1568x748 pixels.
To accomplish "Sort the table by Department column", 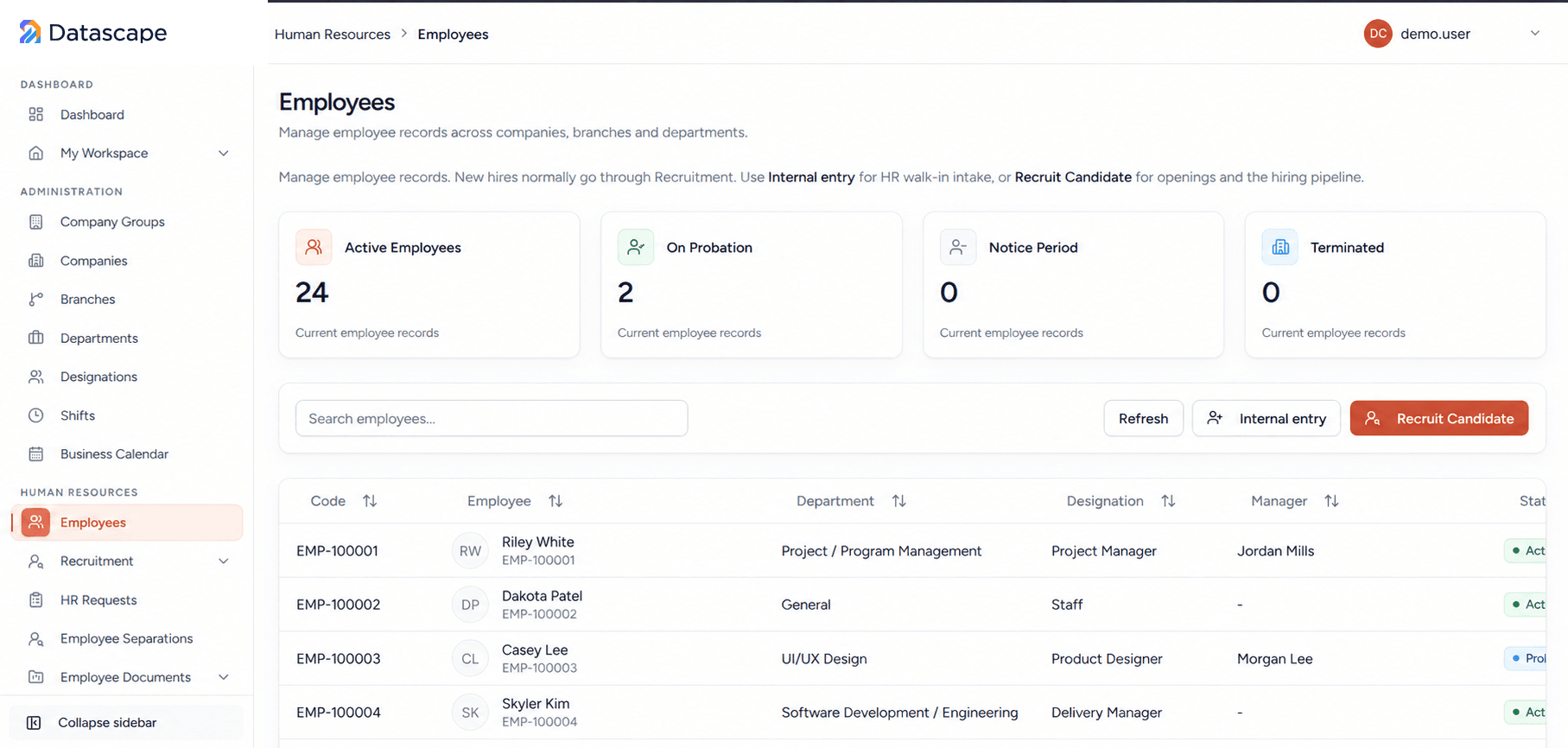I will [899, 501].
